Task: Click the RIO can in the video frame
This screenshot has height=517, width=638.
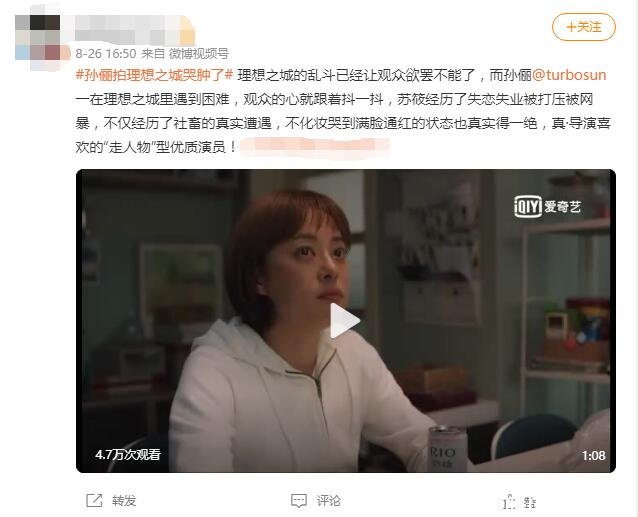Action: (443, 449)
